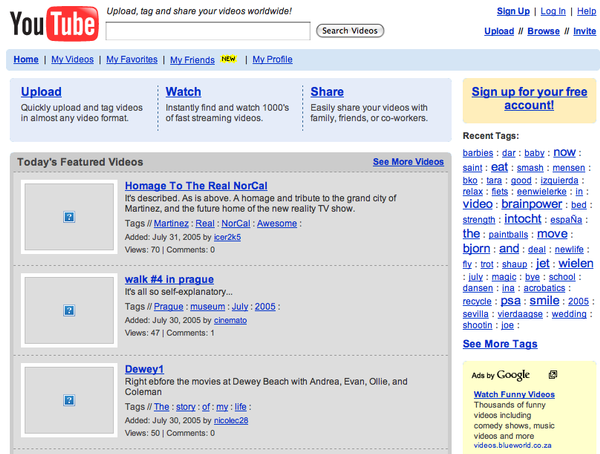The image size is (600, 454).
Task: Click the Search Videos button
Action: tap(350, 31)
